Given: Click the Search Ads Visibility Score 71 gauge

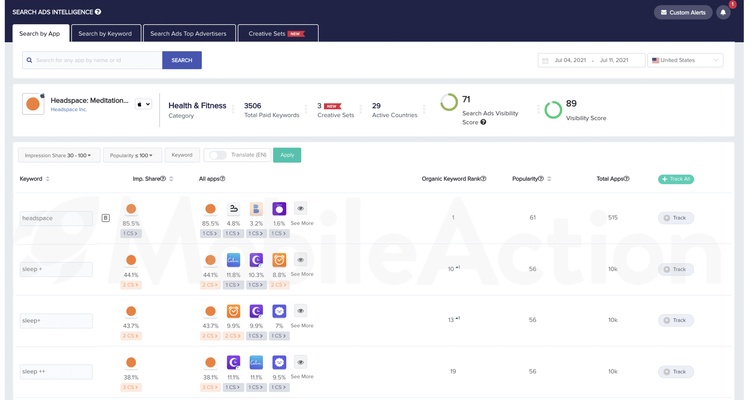Looking at the screenshot, I should coord(449,102).
